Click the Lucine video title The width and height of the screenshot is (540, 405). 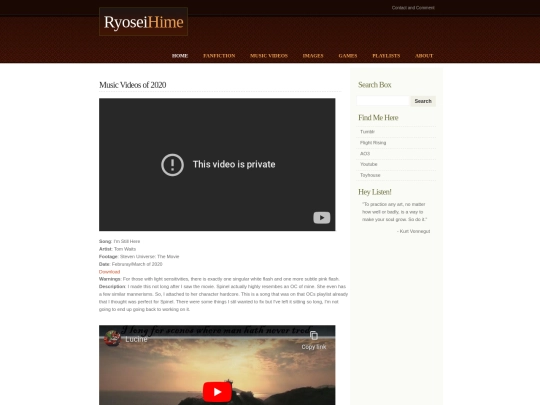[136, 339]
